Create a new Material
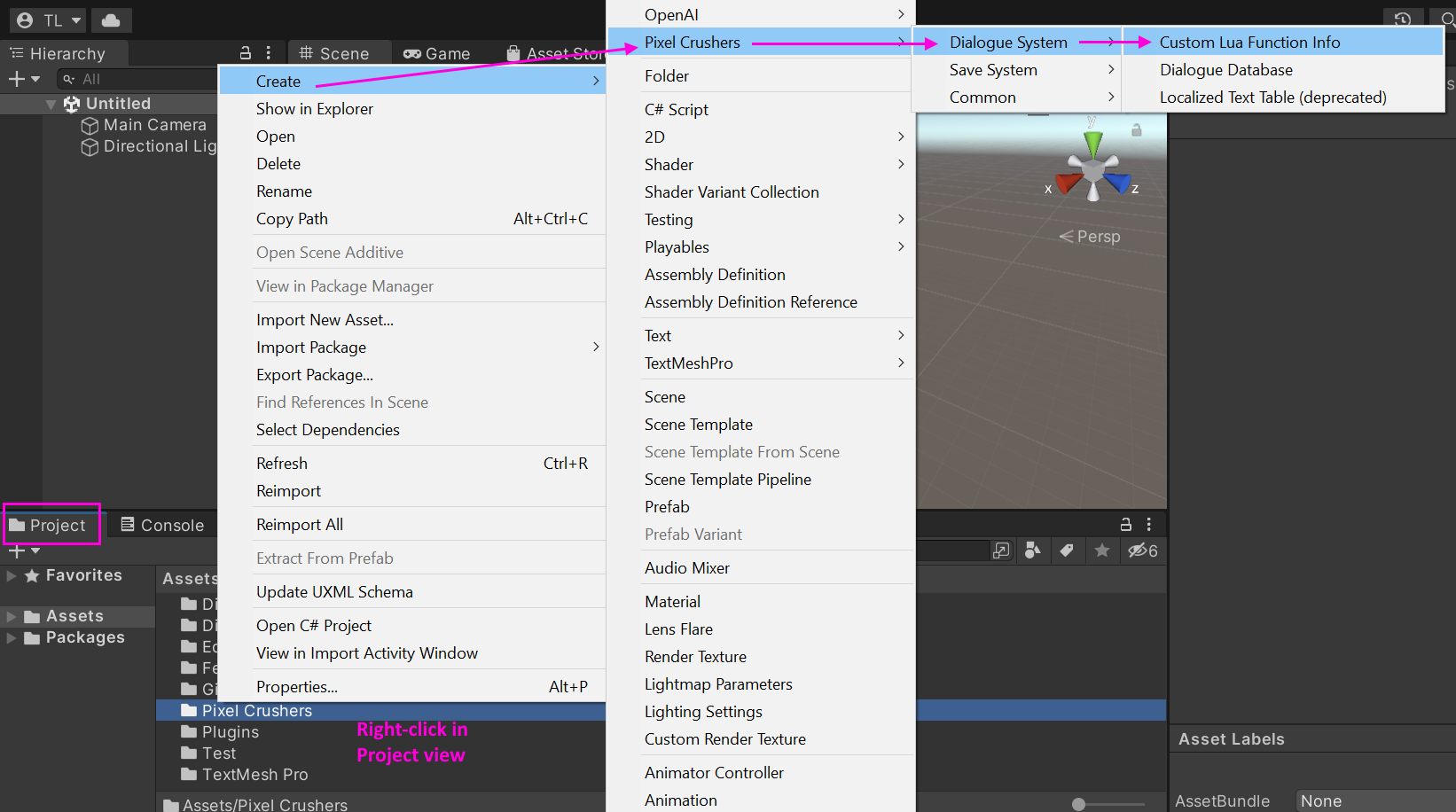Viewport: 1456px width, 812px height. 760,601
